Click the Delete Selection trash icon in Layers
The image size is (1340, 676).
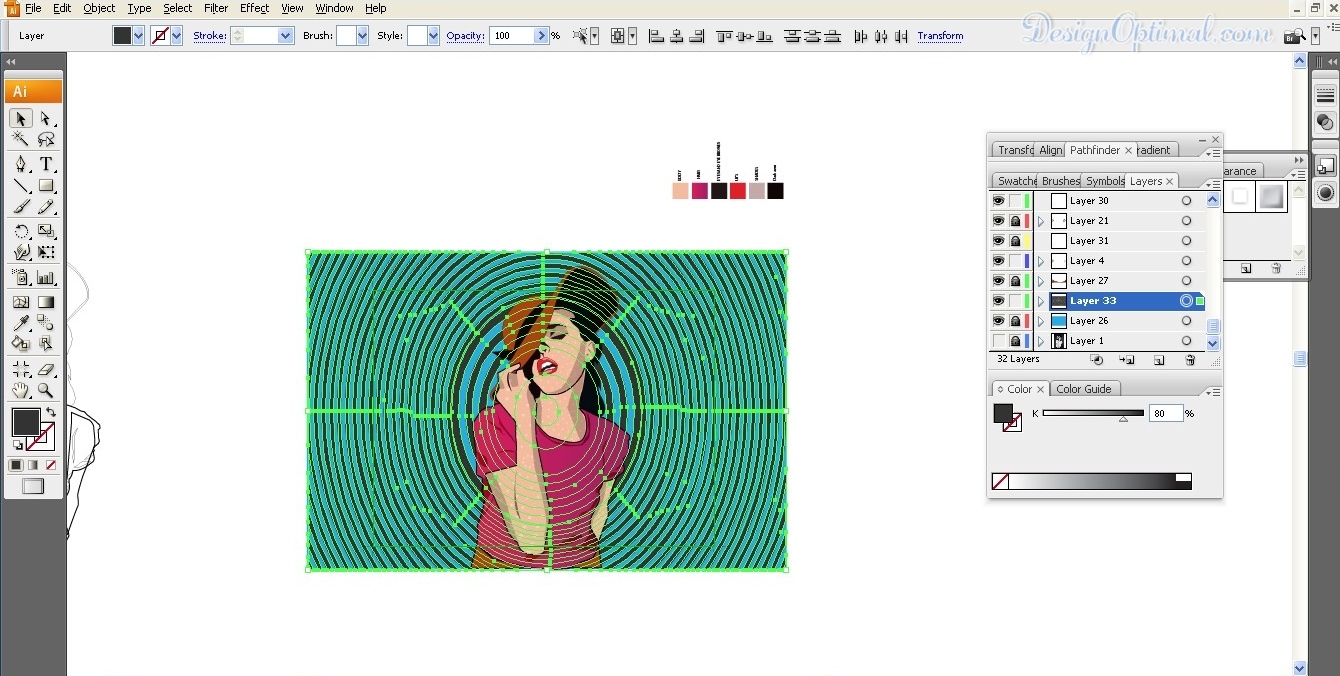(x=1190, y=360)
